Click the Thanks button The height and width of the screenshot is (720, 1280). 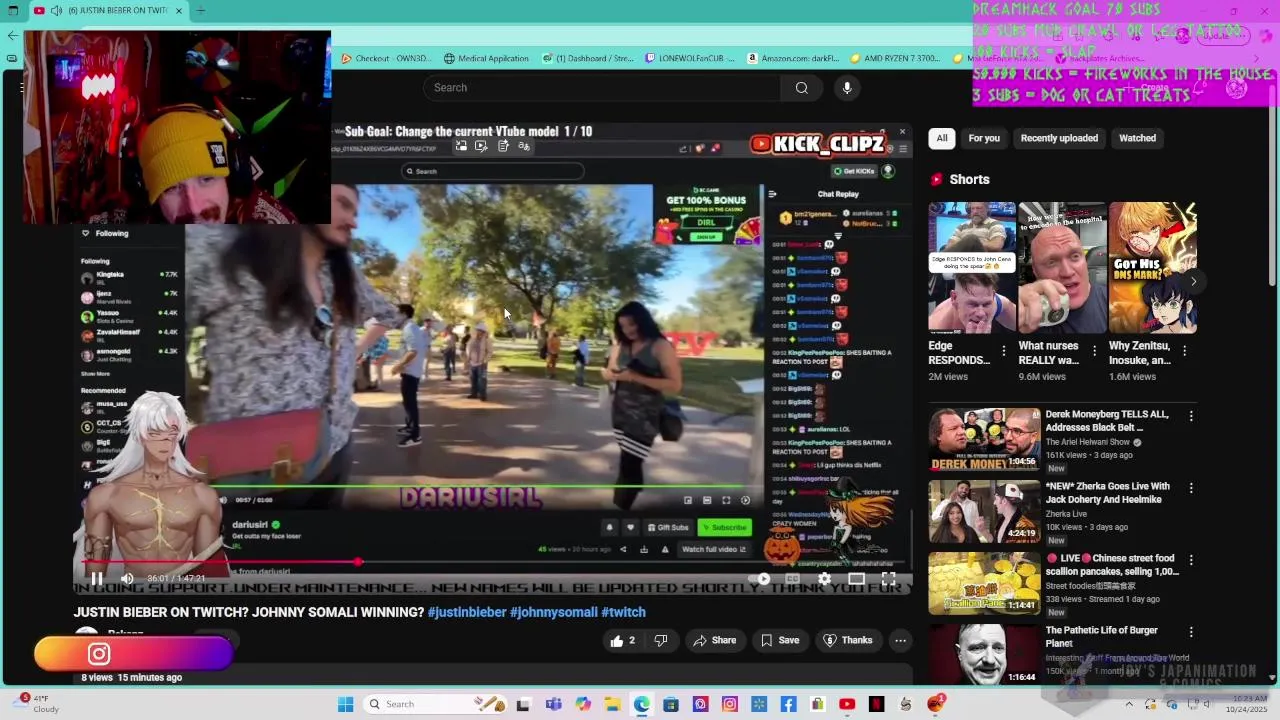pos(847,640)
